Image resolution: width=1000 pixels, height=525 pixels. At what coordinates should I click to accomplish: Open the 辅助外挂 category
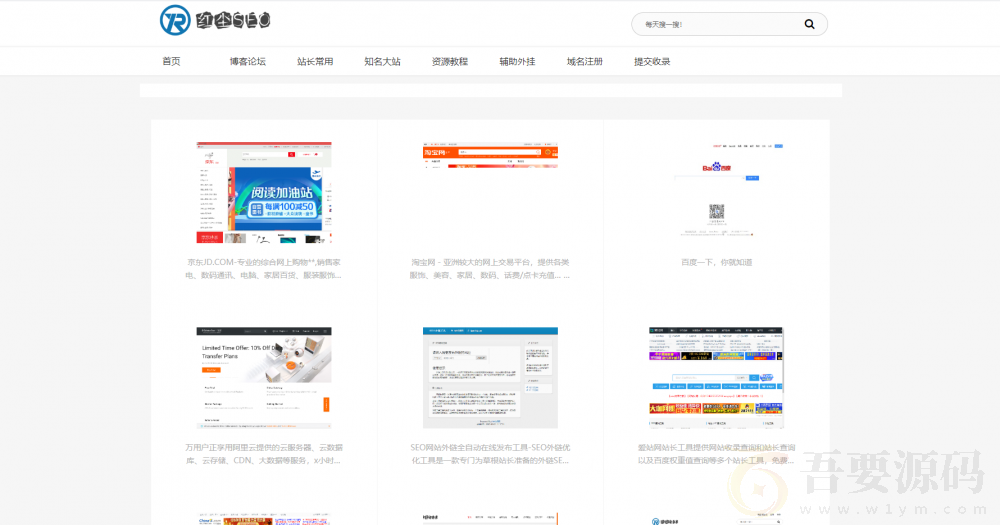pyautogui.click(x=517, y=61)
